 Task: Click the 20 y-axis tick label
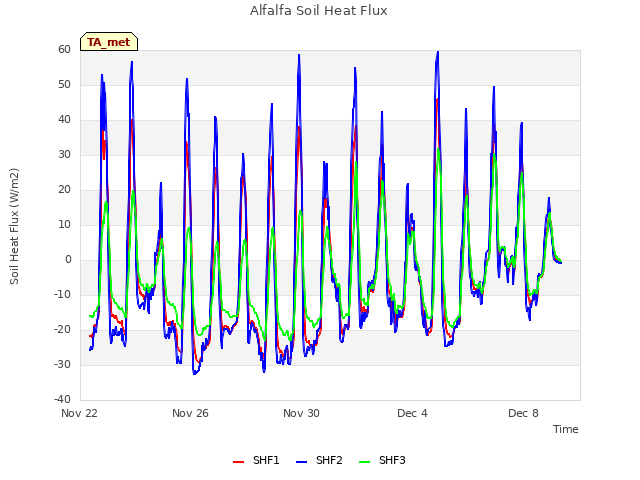point(64,189)
